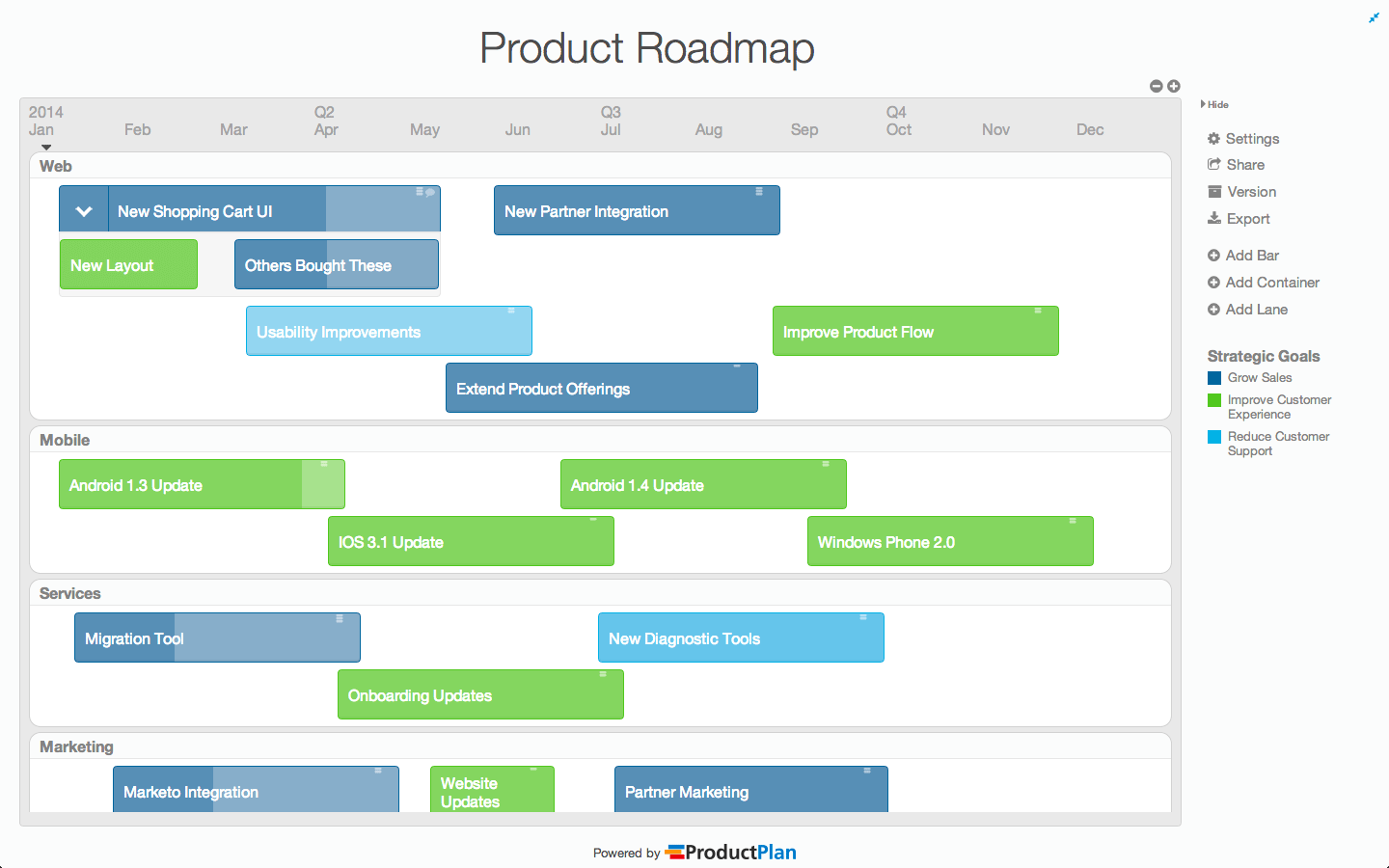
Task: Open comments on New Shopping Cart UI bar
Action: point(429,193)
